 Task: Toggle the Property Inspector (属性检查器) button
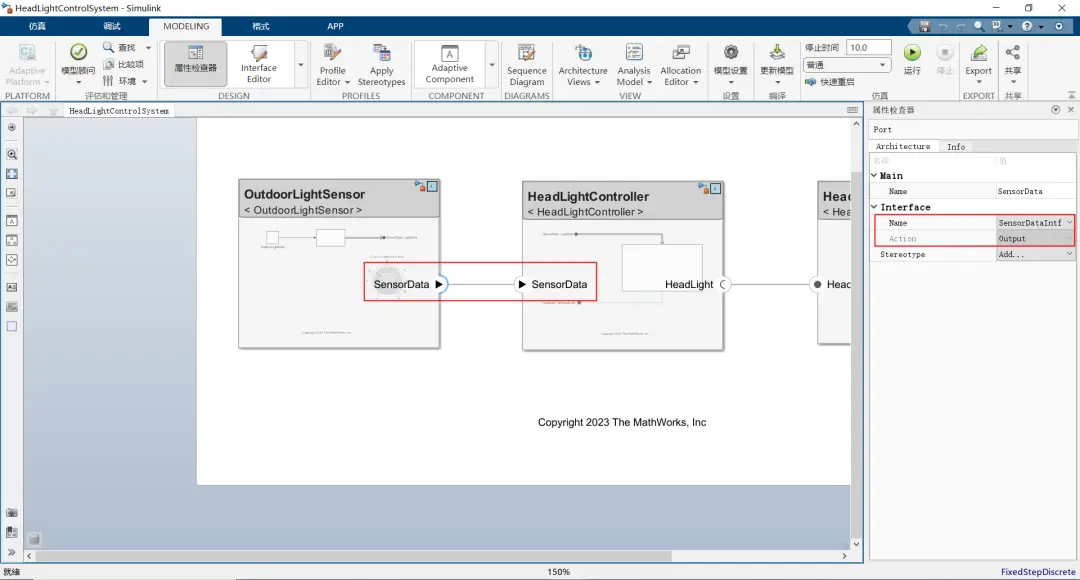point(196,64)
